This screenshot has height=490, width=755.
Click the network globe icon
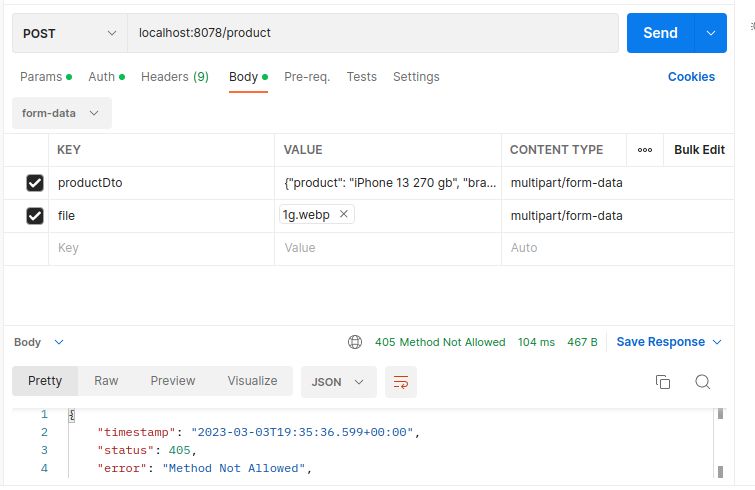355,342
